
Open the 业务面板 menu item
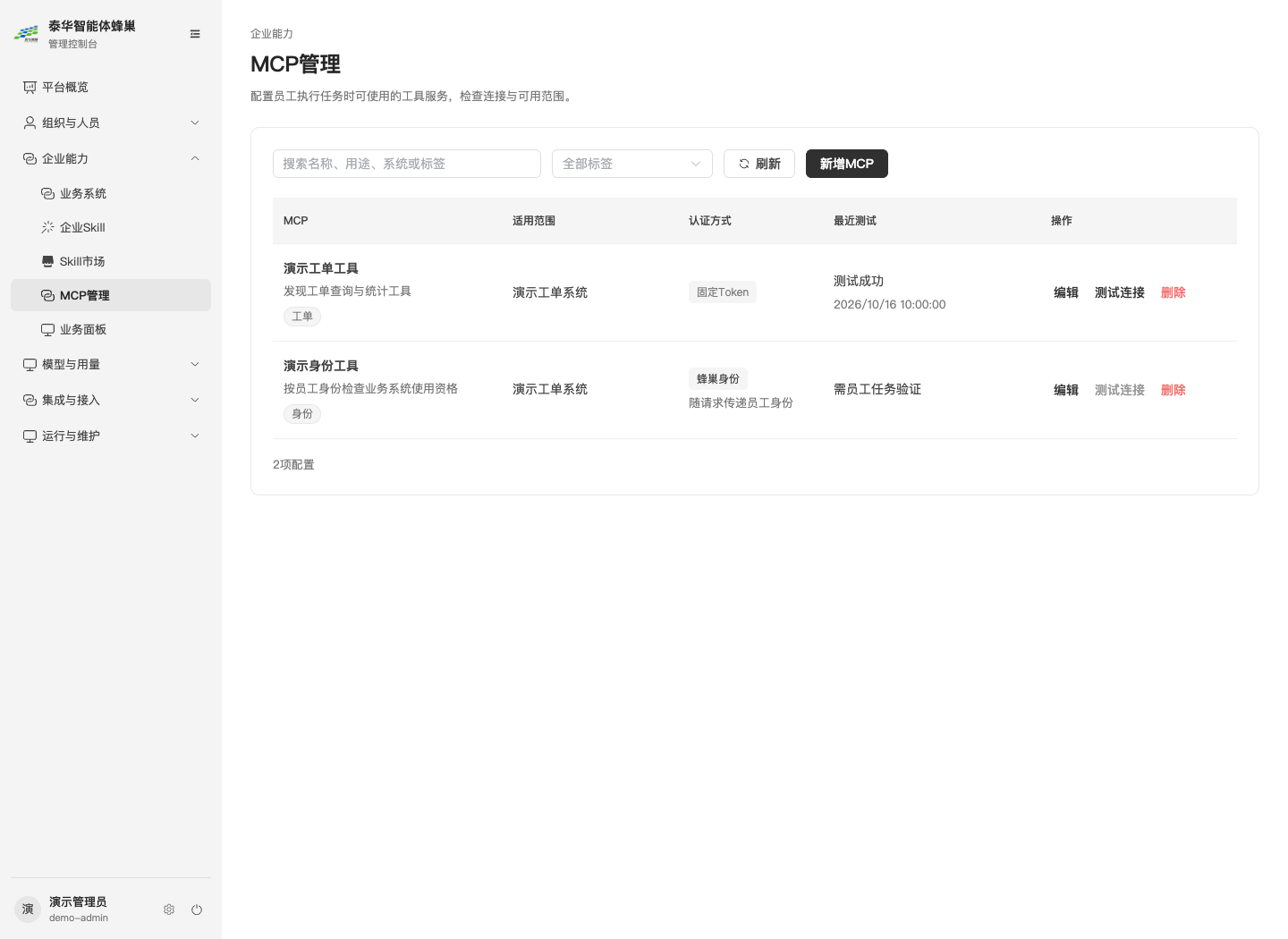(111, 329)
